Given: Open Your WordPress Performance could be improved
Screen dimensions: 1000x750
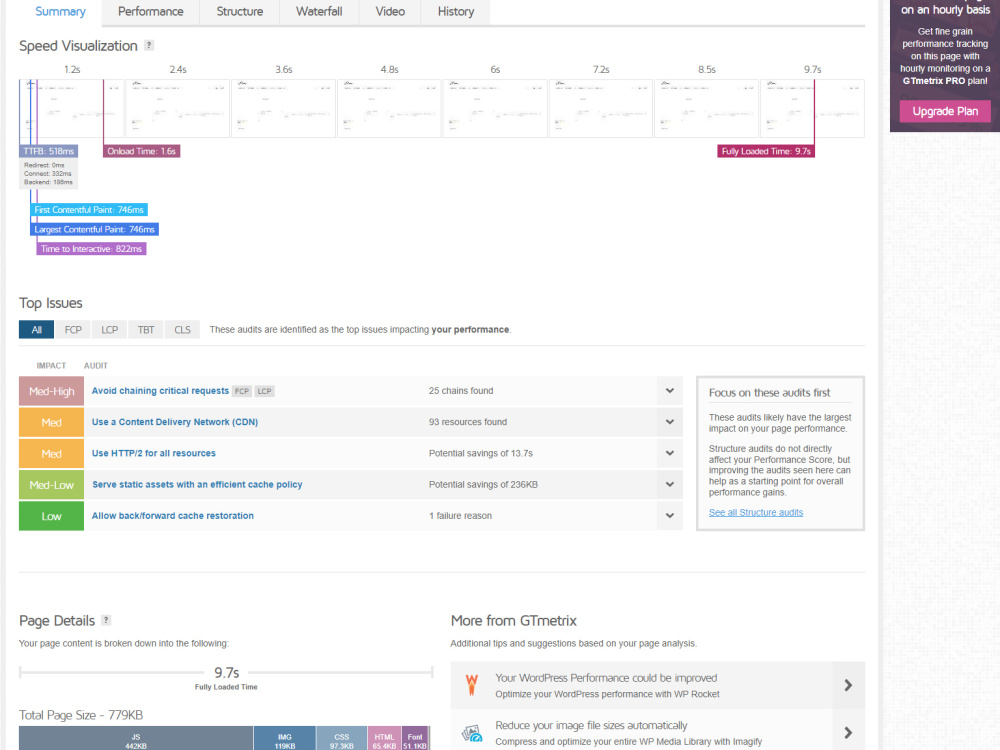Looking at the screenshot, I should [x=606, y=678].
